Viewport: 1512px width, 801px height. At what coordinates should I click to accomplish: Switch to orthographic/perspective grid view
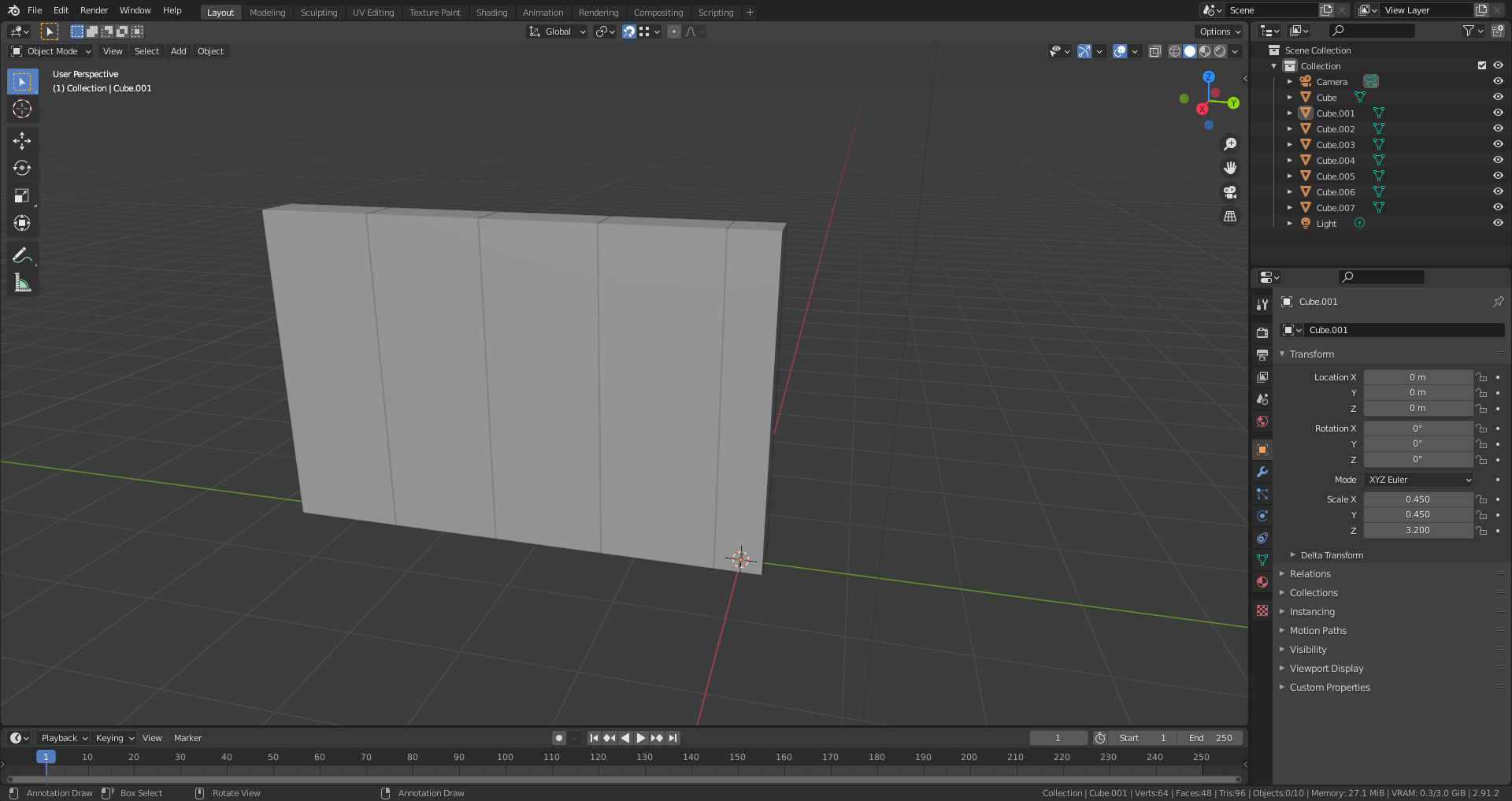click(x=1229, y=217)
